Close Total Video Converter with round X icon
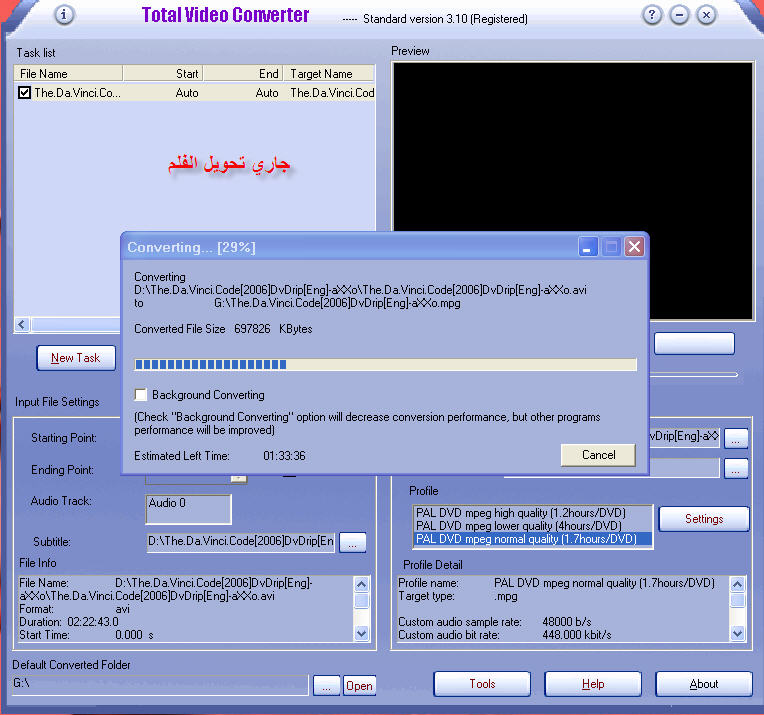764x715 pixels. coord(706,15)
